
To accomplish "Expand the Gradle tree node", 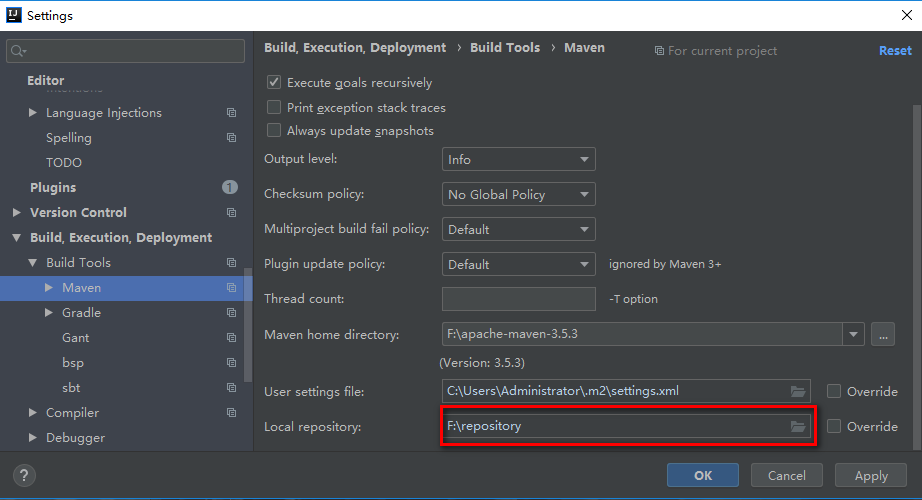I will [51, 313].
